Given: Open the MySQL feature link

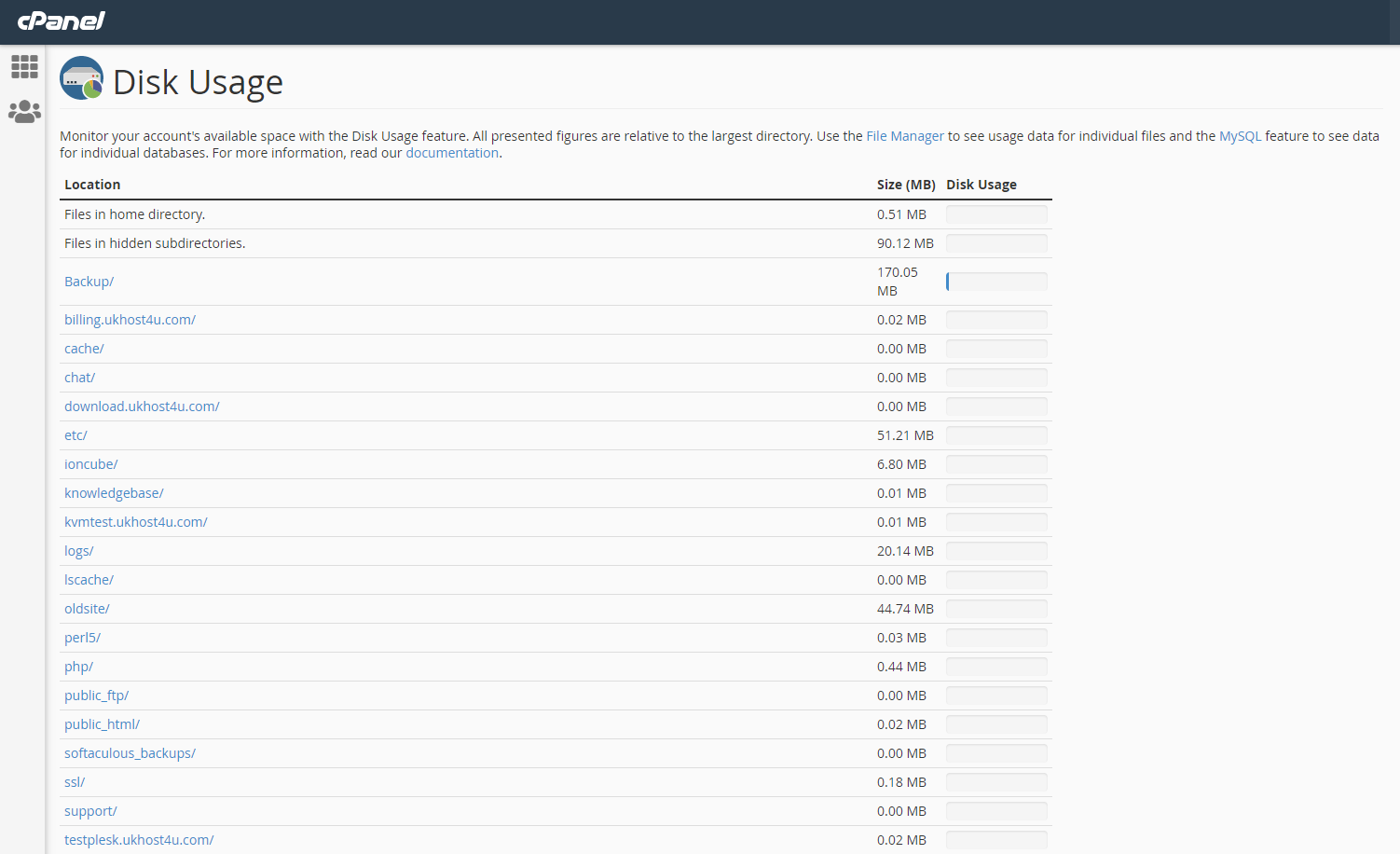Looking at the screenshot, I should click(1240, 136).
